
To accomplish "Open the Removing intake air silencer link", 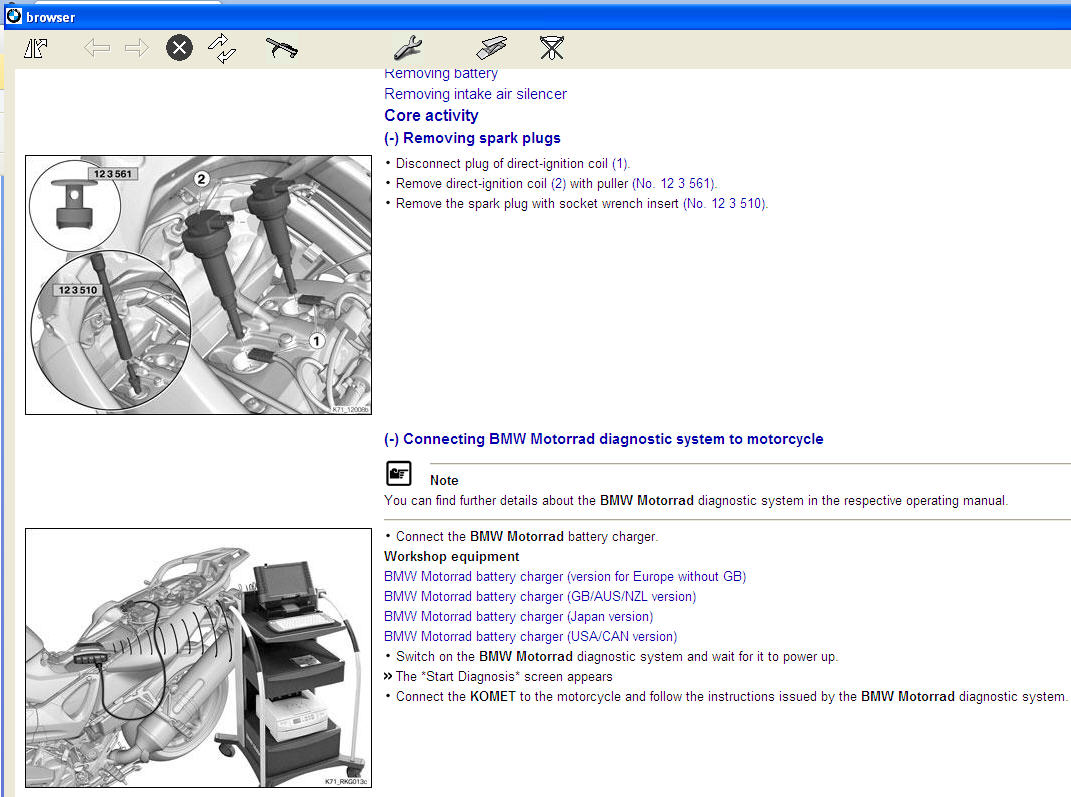I will point(475,94).
